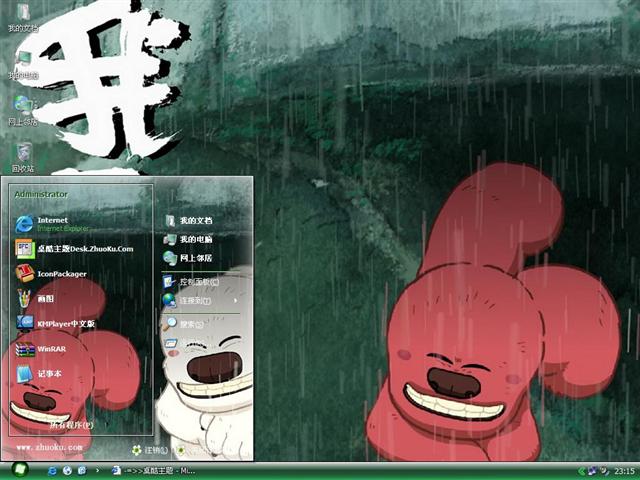
Task: Click the globe quick launch icon in taskbar
Action: click(x=67, y=470)
